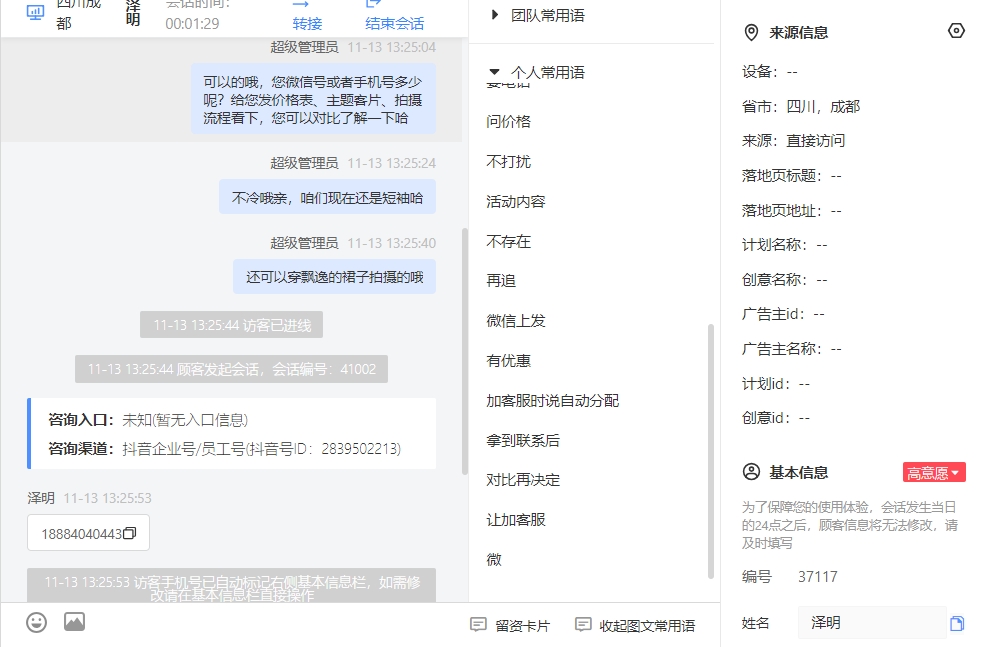Image resolution: width=984 pixels, height=647 pixels.
Task: Click the 转接 transfer link
Action: [307, 24]
